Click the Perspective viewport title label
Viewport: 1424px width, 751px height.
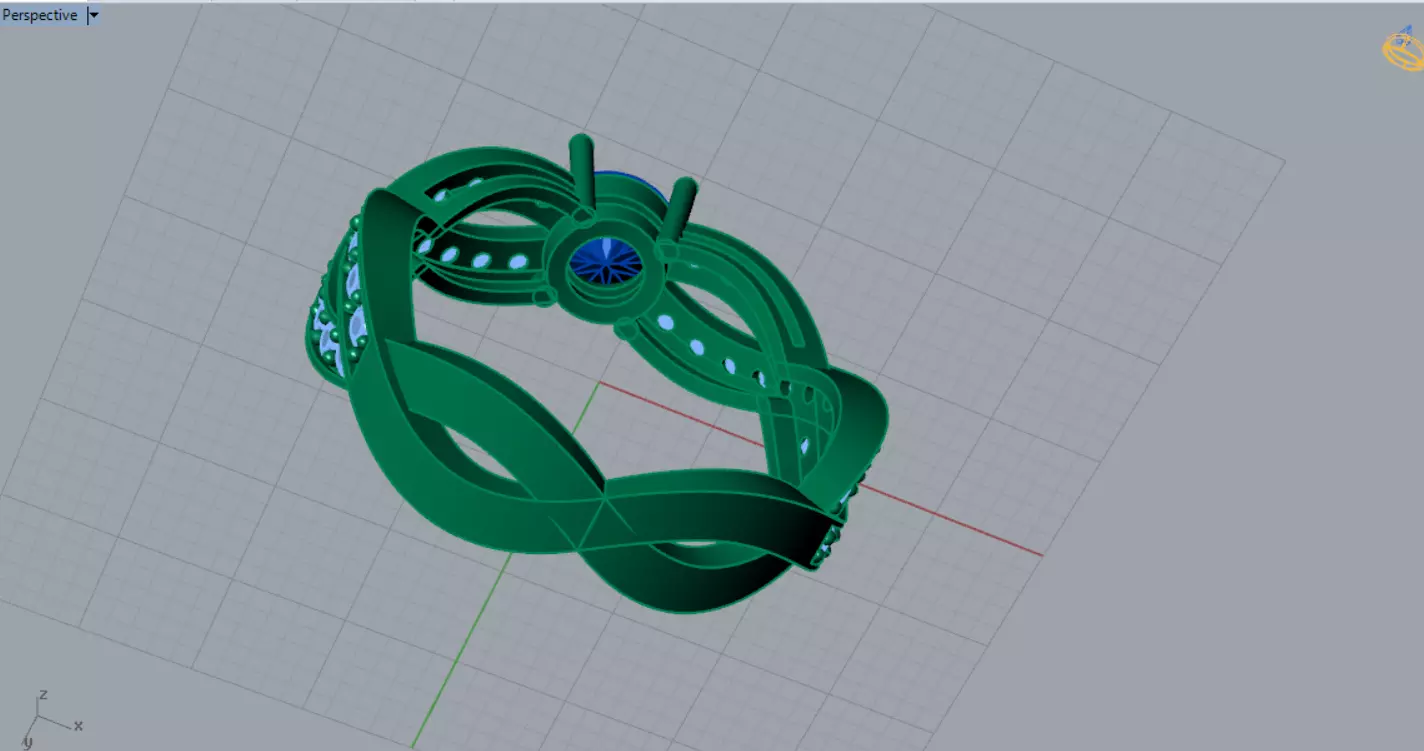[41, 15]
